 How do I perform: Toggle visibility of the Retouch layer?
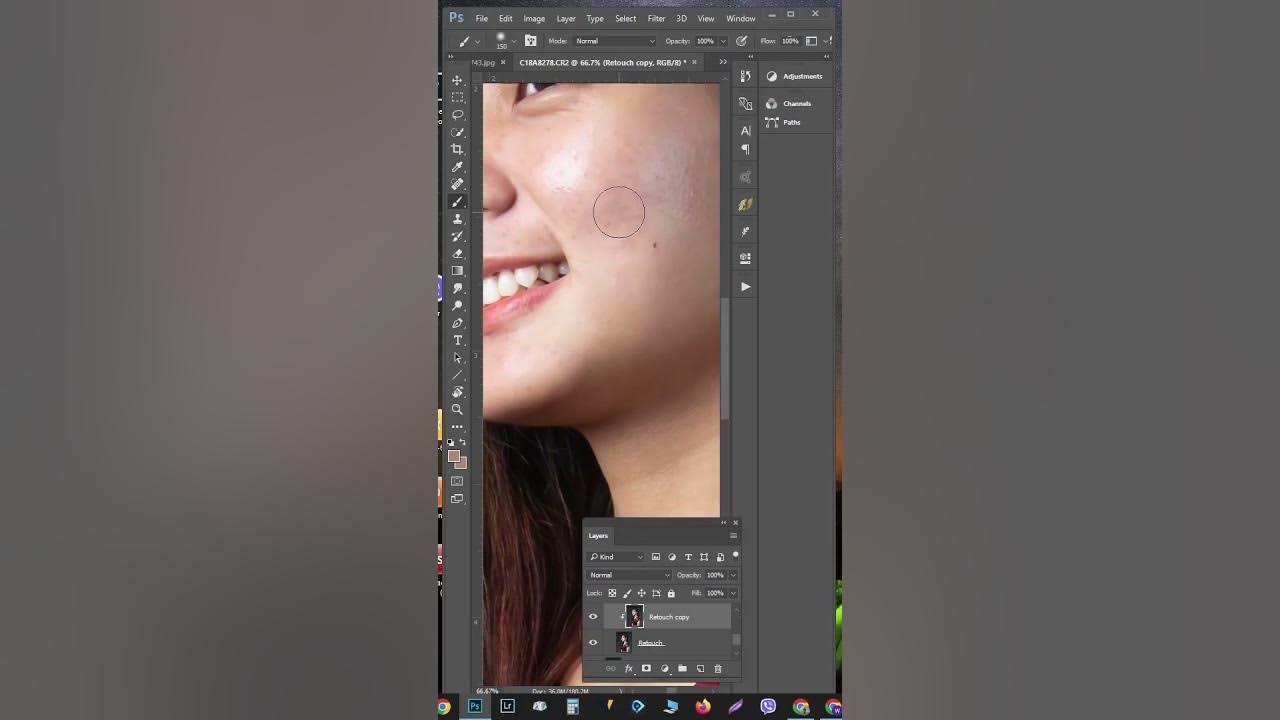tap(593, 642)
